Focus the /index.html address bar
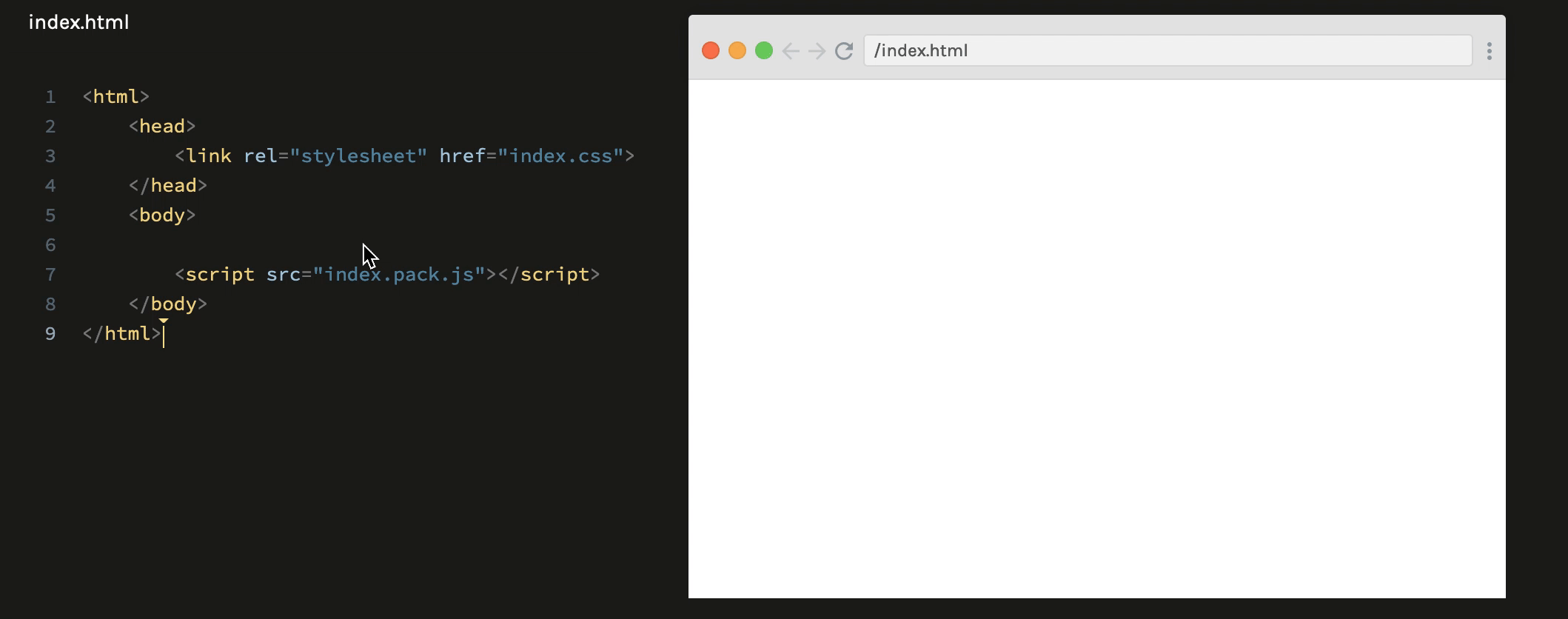 tap(1167, 50)
